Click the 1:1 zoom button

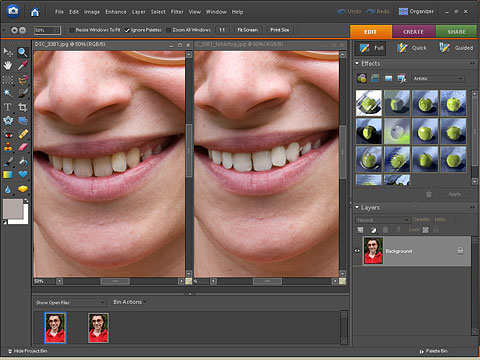(222, 30)
